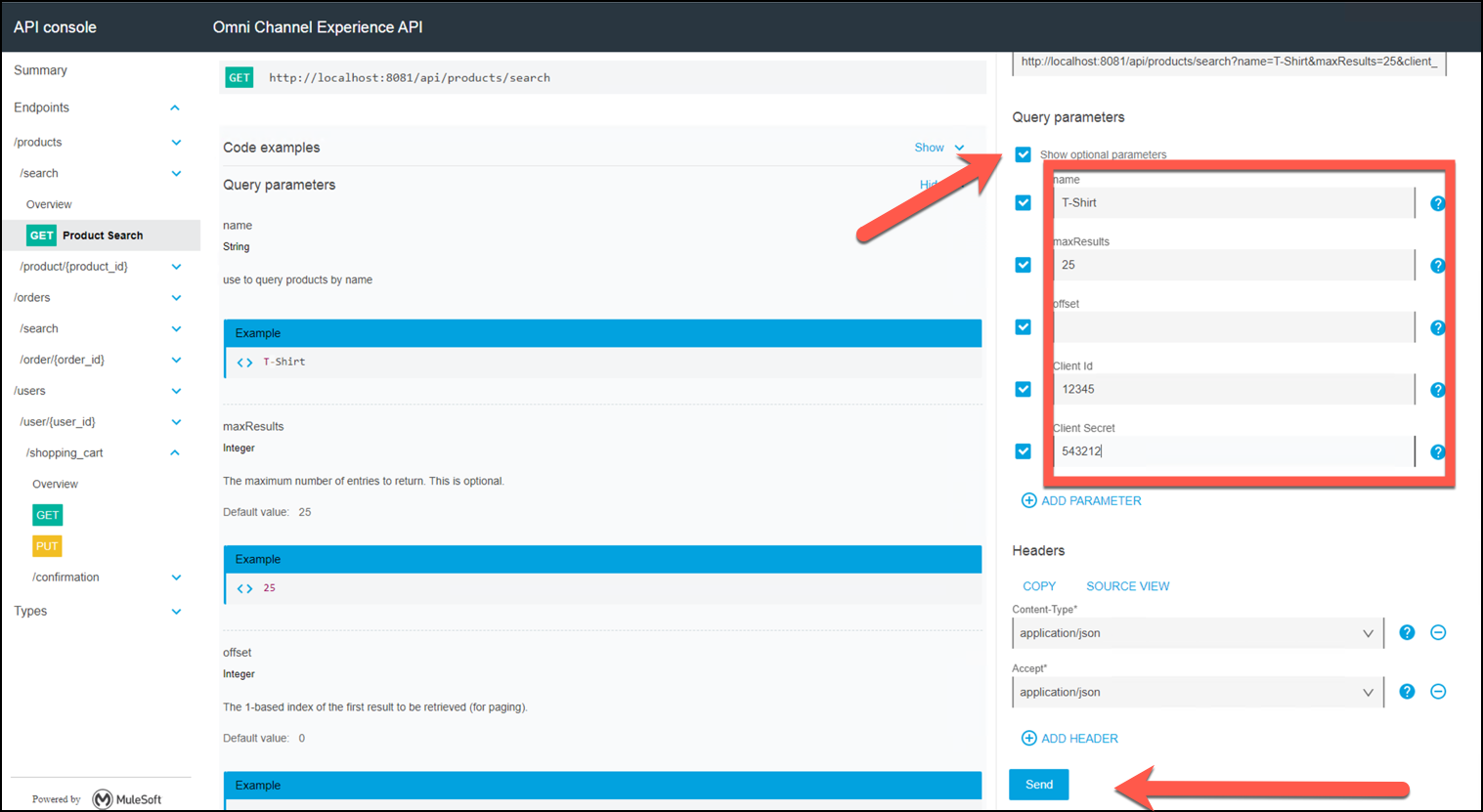Toggle Show optional parameters checkbox
Screen dimensions: 1483x812
1023,154
